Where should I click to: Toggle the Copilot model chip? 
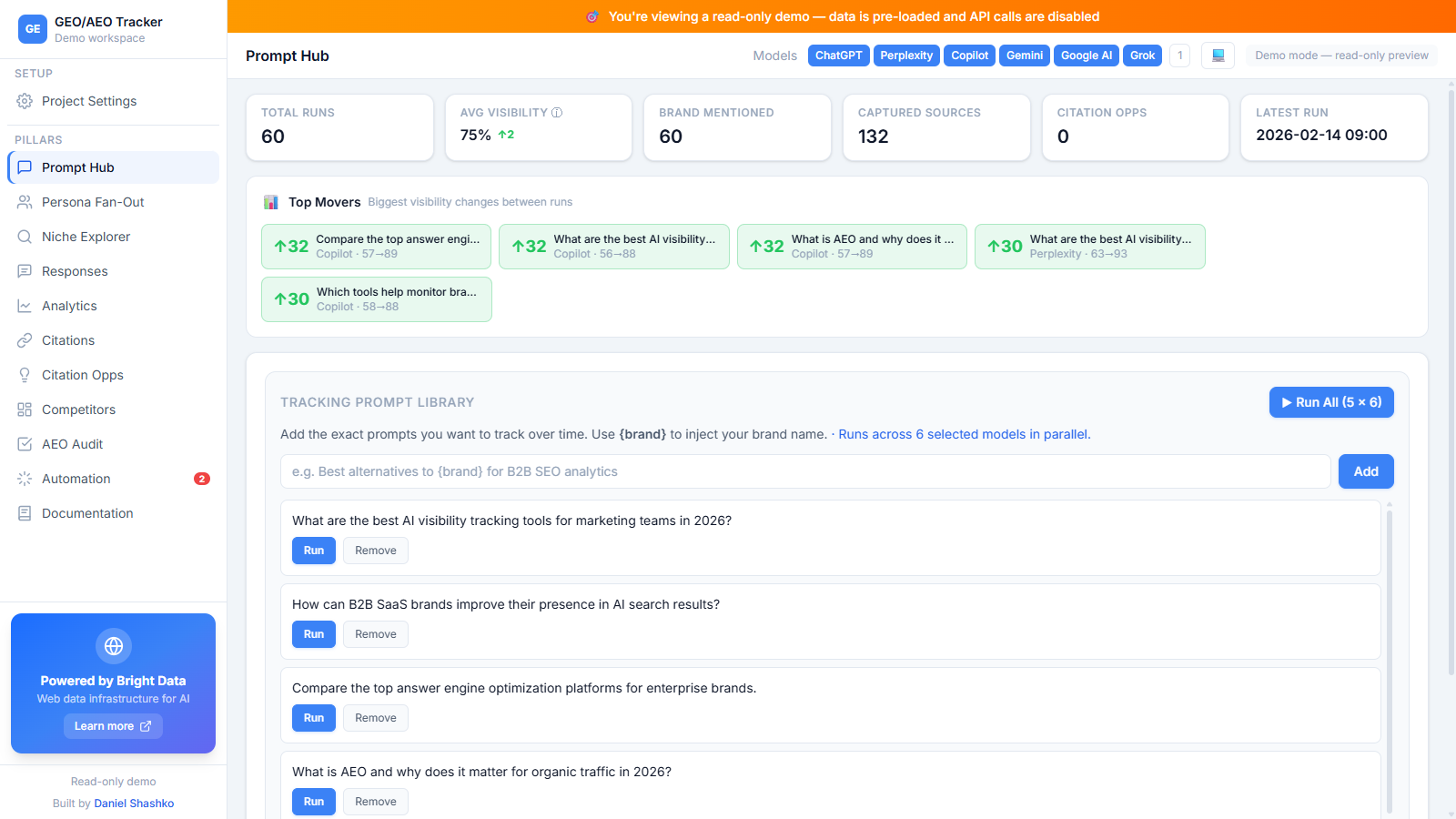coord(970,56)
